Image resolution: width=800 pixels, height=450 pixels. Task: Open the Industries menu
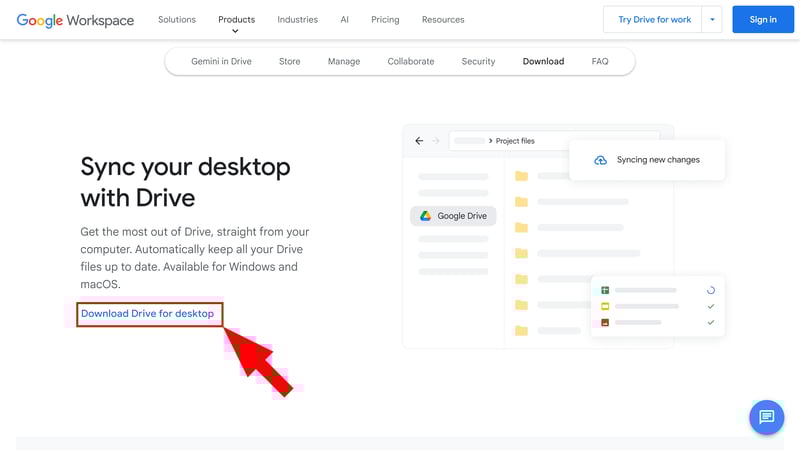pos(297,19)
